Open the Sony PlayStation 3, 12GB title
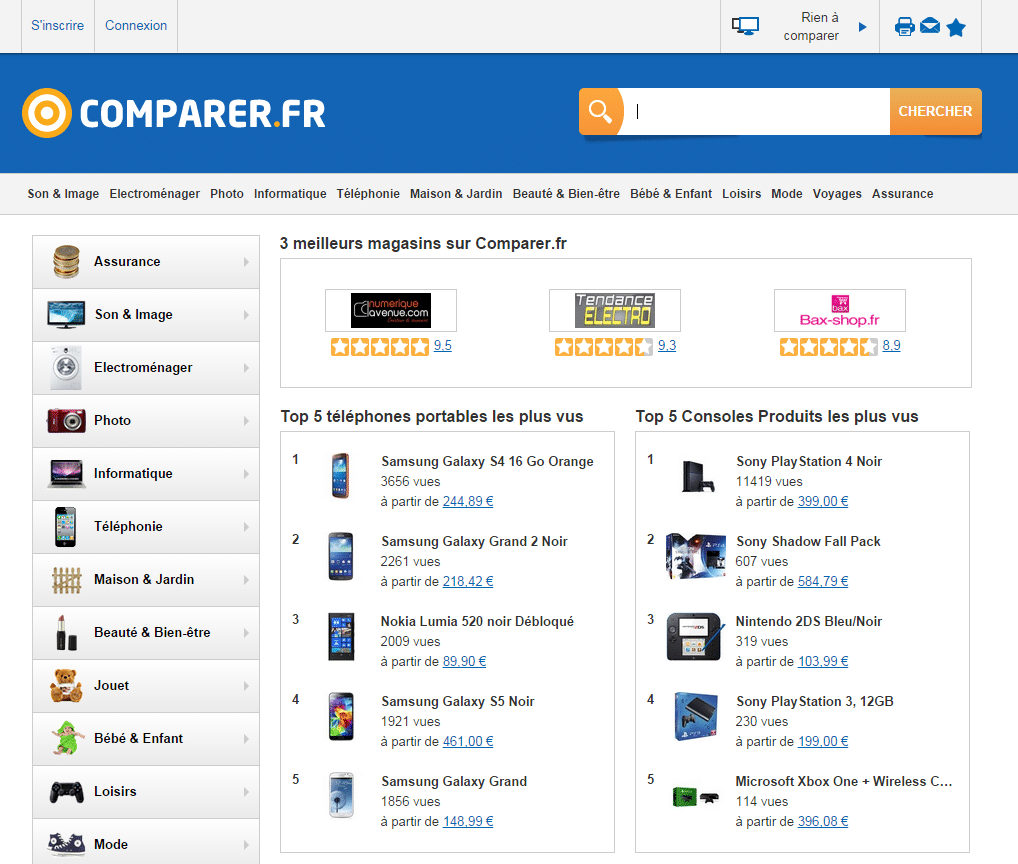This screenshot has width=1018, height=864. click(815, 701)
